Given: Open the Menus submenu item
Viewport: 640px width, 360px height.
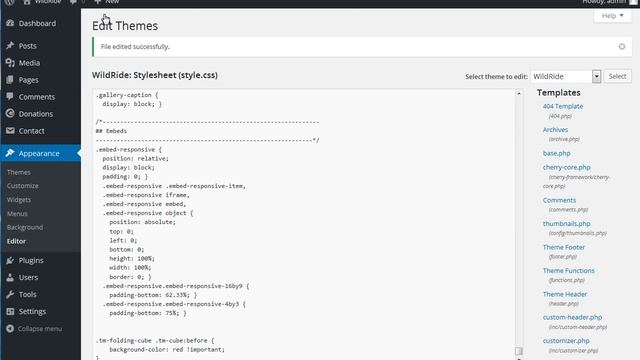Looking at the screenshot, I should click(17, 213).
